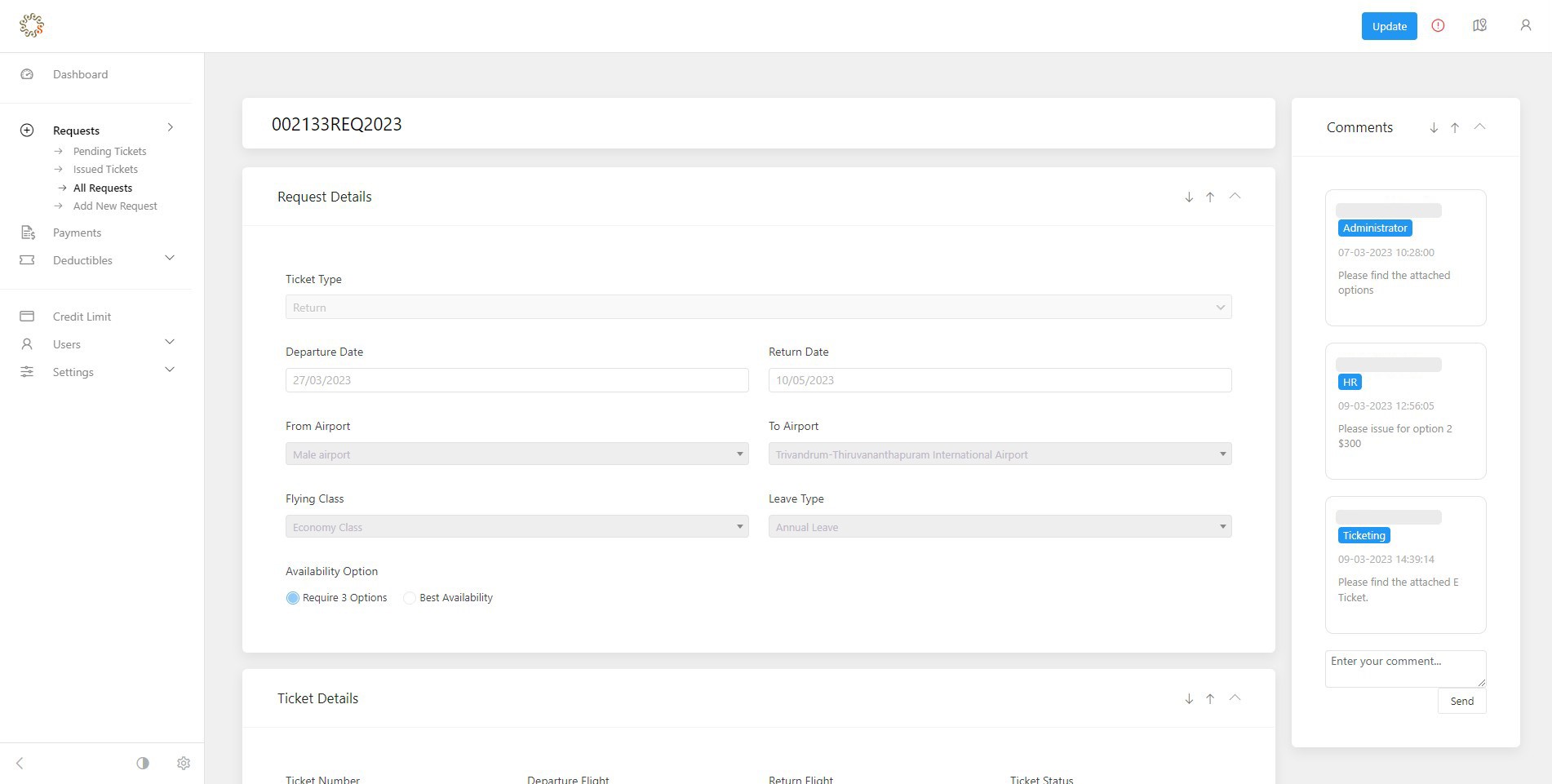
Task: Click the app logo icon
Action: [32, 26]
